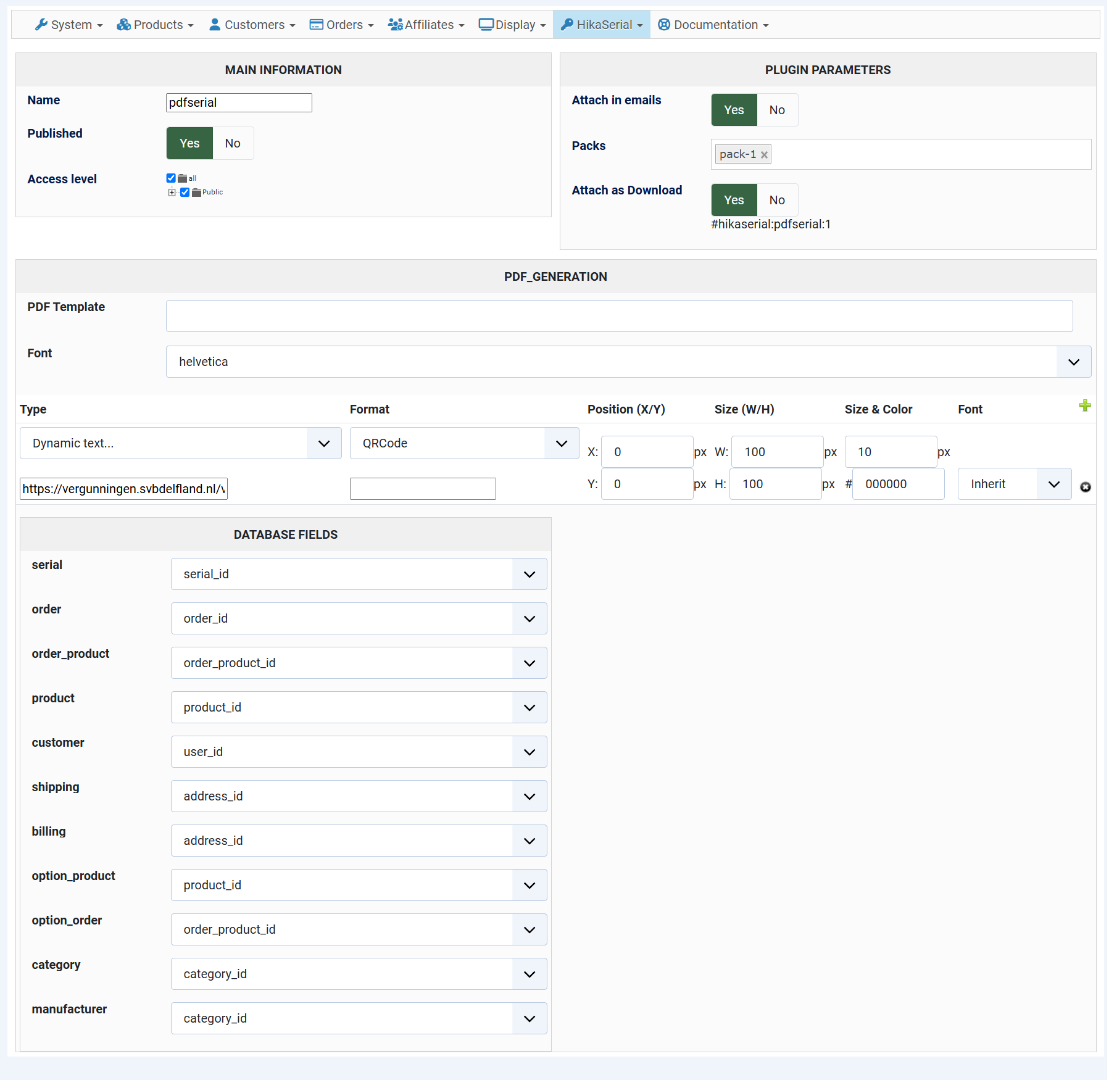Click the Yes button for Attach as Download
Image resolution: width=1107 pixels, height=1080 pixels.
pos(734,200)
